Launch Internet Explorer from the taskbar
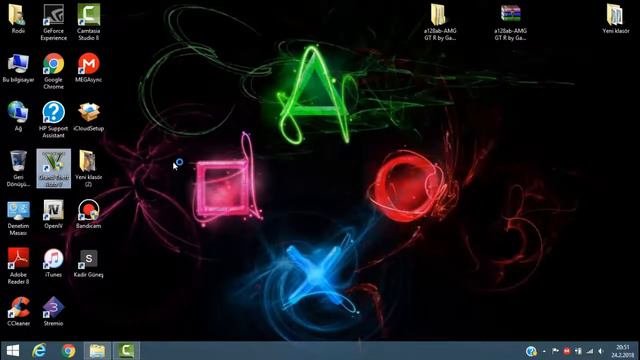Image resolution: width=640 pixels, height=360 pixels. 39,351
